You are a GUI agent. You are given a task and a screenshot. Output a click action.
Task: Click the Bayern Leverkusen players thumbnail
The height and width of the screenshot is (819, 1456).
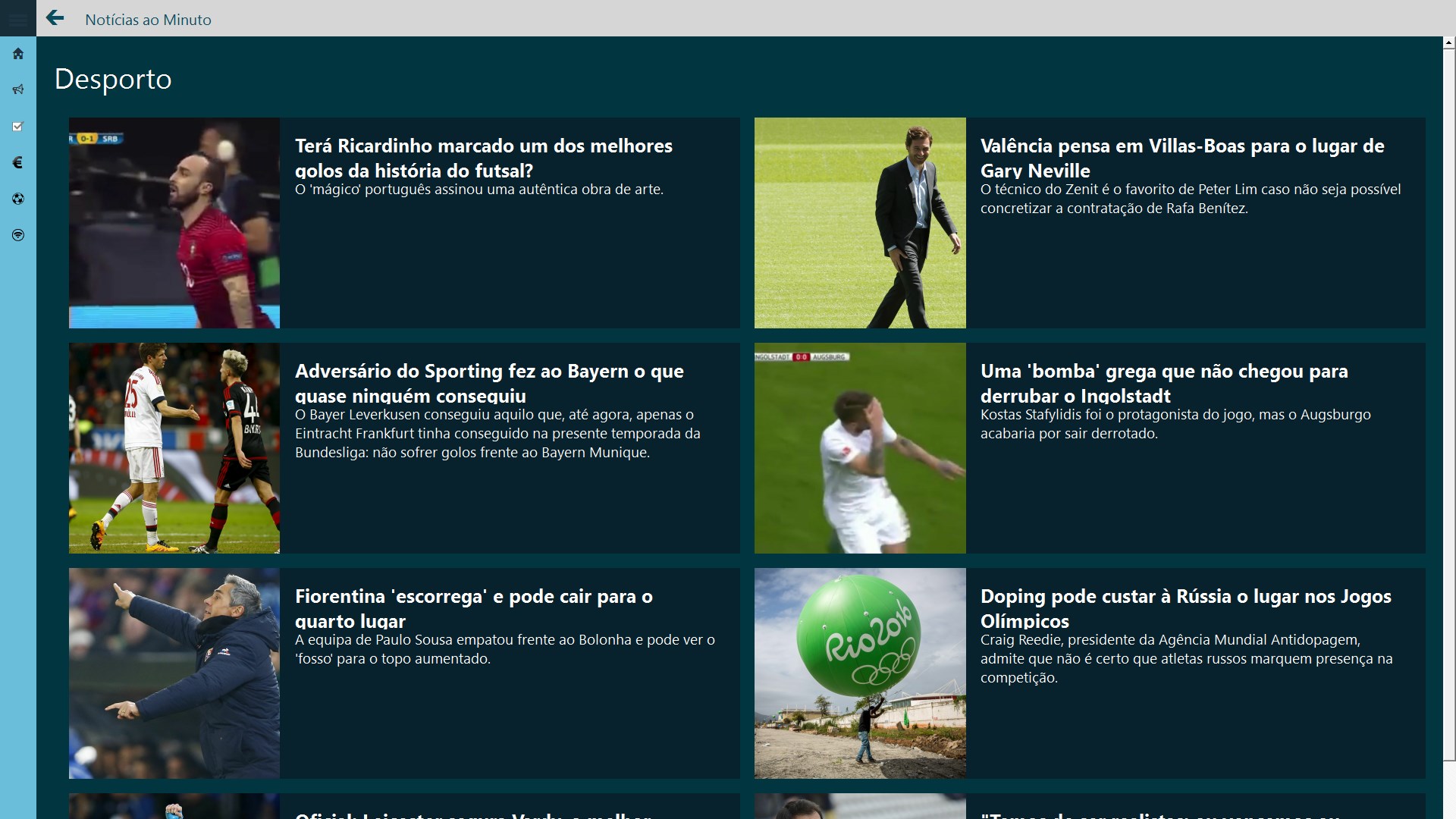[174, 448]
